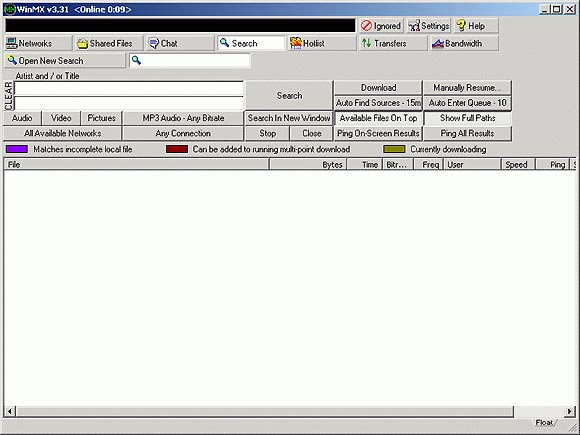
Task: View the Transfers section
Action: pos(393,43)
